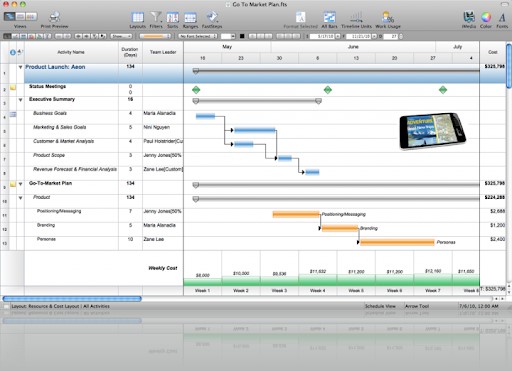Select the Branding orange bar

340,228
